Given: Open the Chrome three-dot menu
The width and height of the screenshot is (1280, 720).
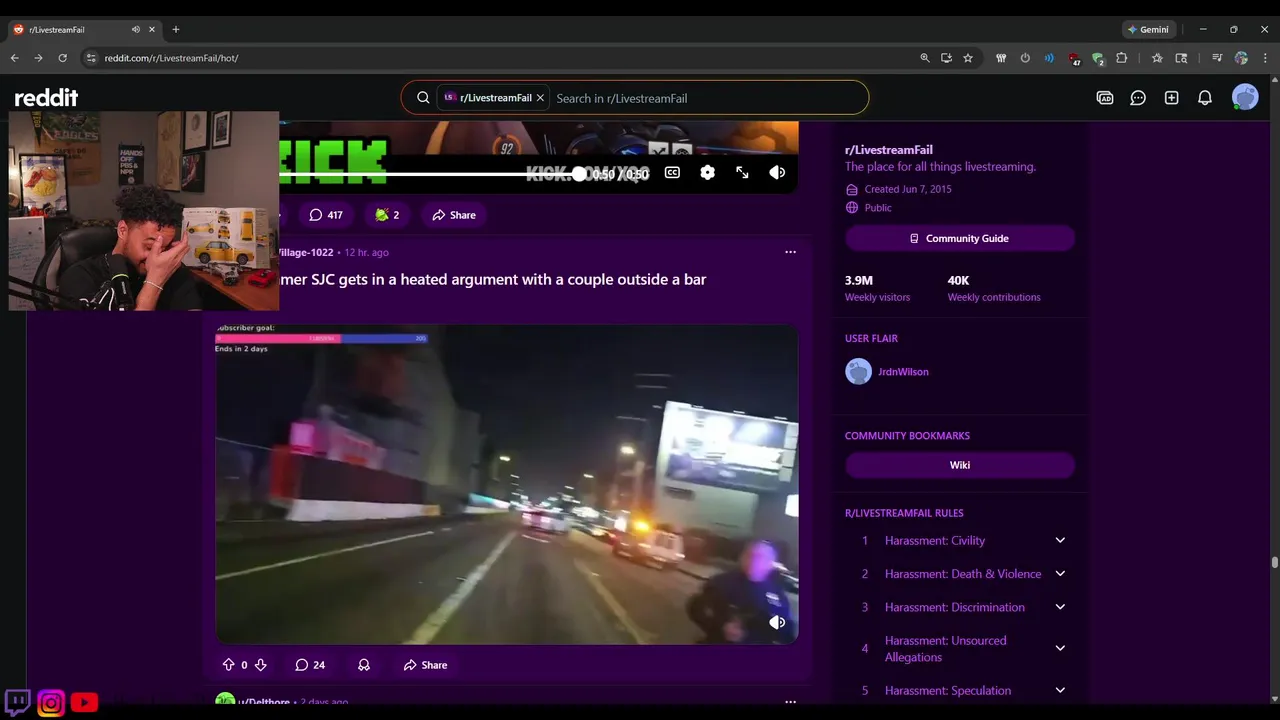Looking at the screenshot, I should pos(1265,58).
